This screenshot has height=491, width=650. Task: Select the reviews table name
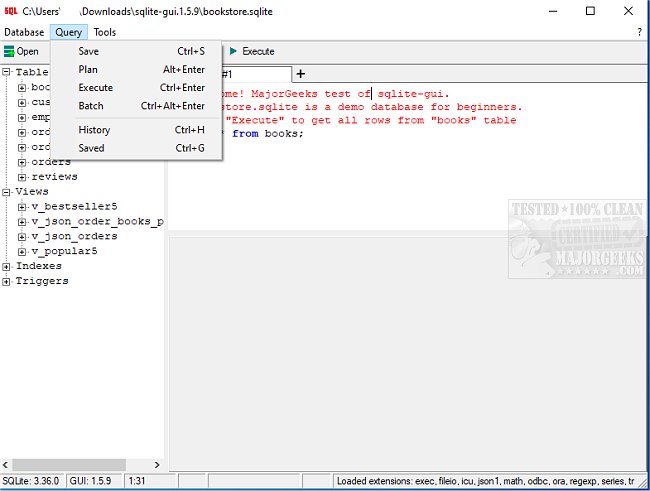(x=54, y=177)
